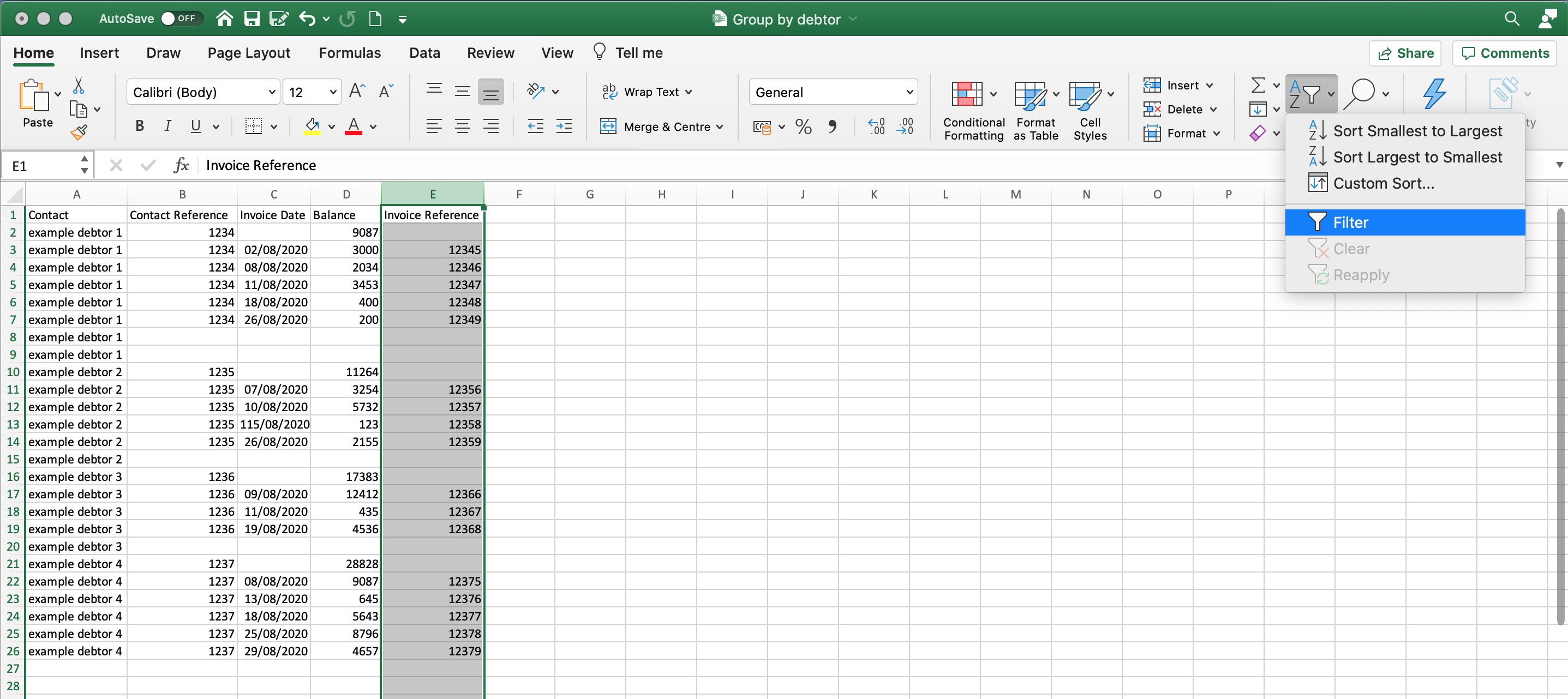Click the New document icon
This screenshot has width=1568, height=699.
coord(375,19)
